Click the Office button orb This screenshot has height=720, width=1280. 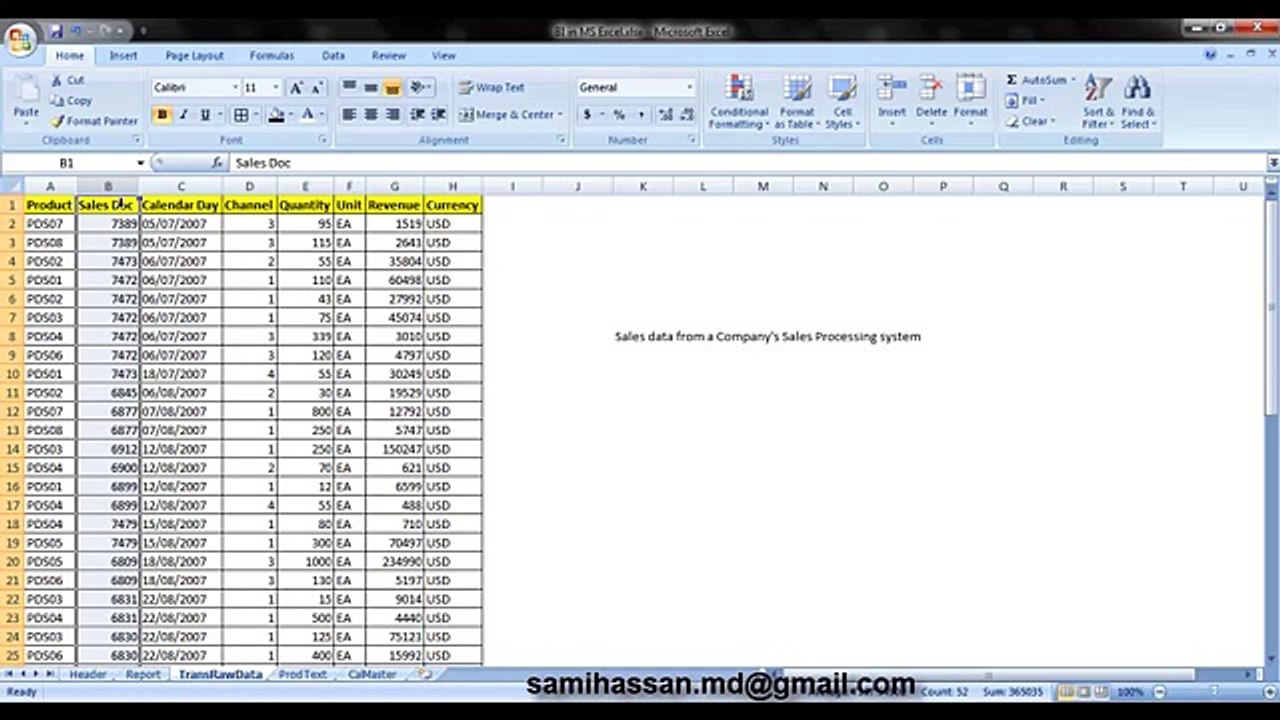click(20, 39)
